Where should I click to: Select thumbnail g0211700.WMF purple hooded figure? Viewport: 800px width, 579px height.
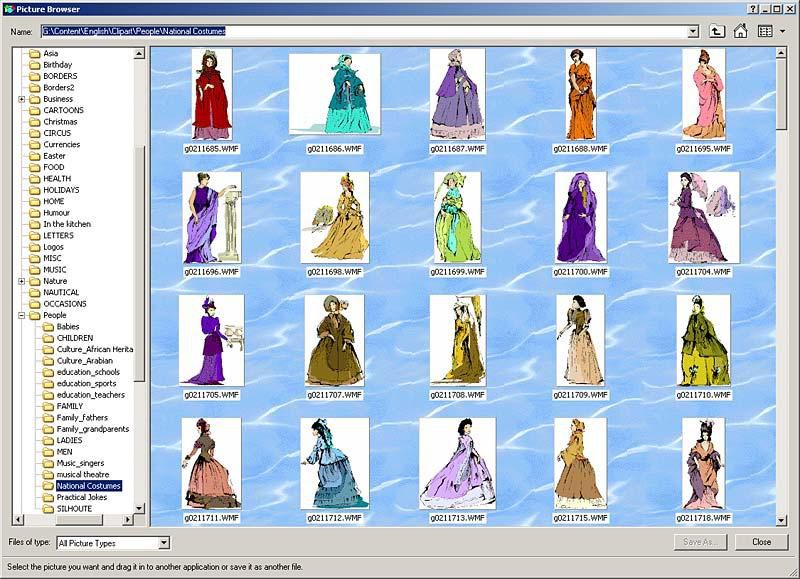580,217
